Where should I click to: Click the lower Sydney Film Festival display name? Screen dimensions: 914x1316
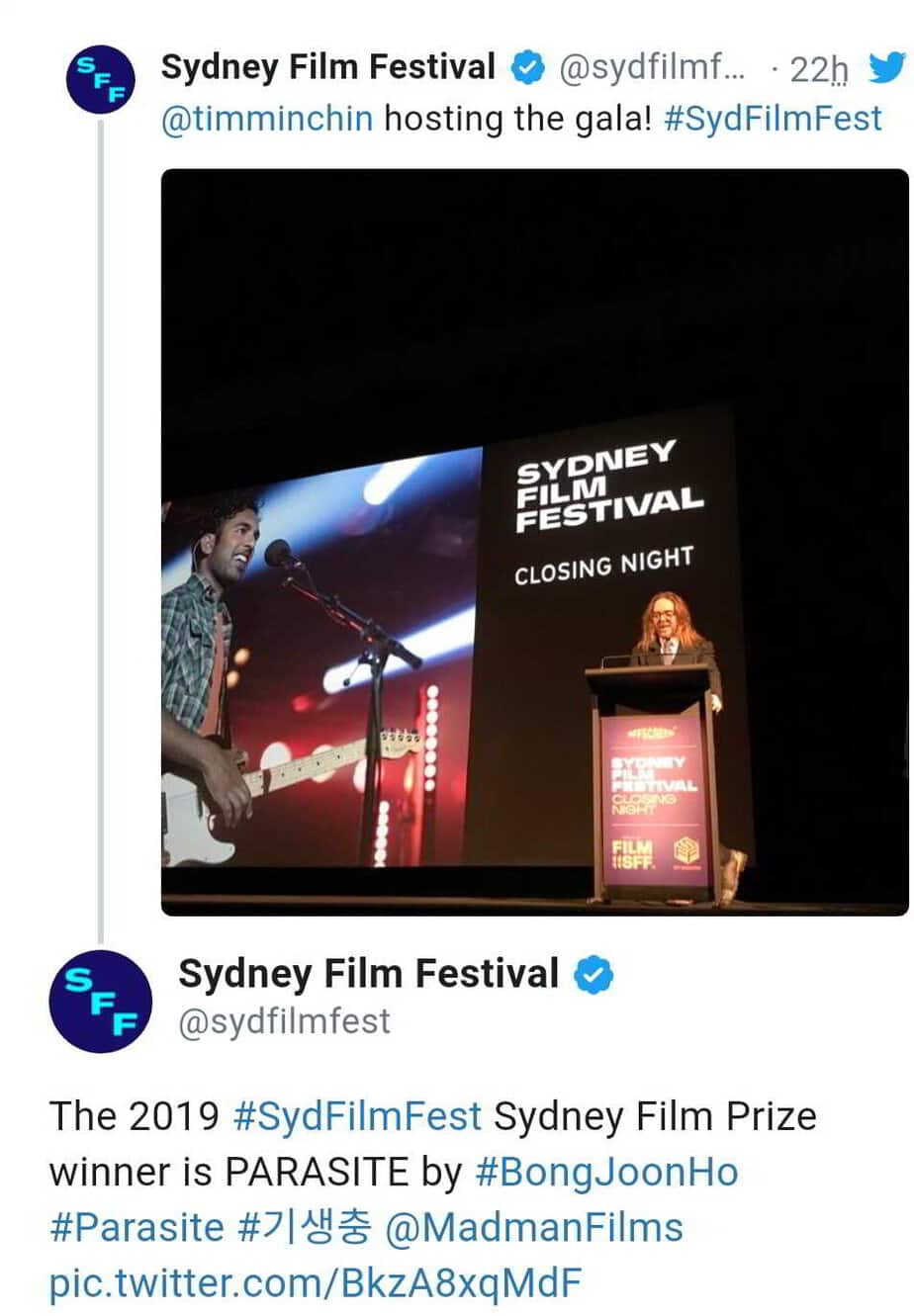pos(368,974)
